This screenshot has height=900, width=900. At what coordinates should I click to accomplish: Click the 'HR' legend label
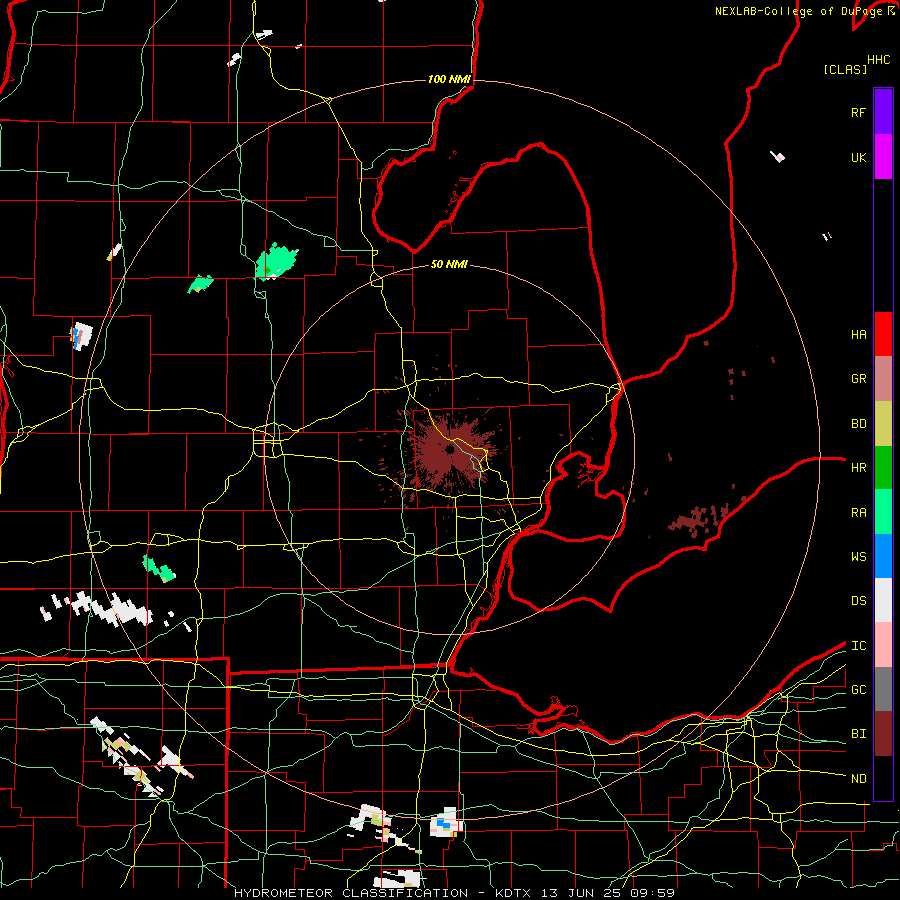click(858, 468)
